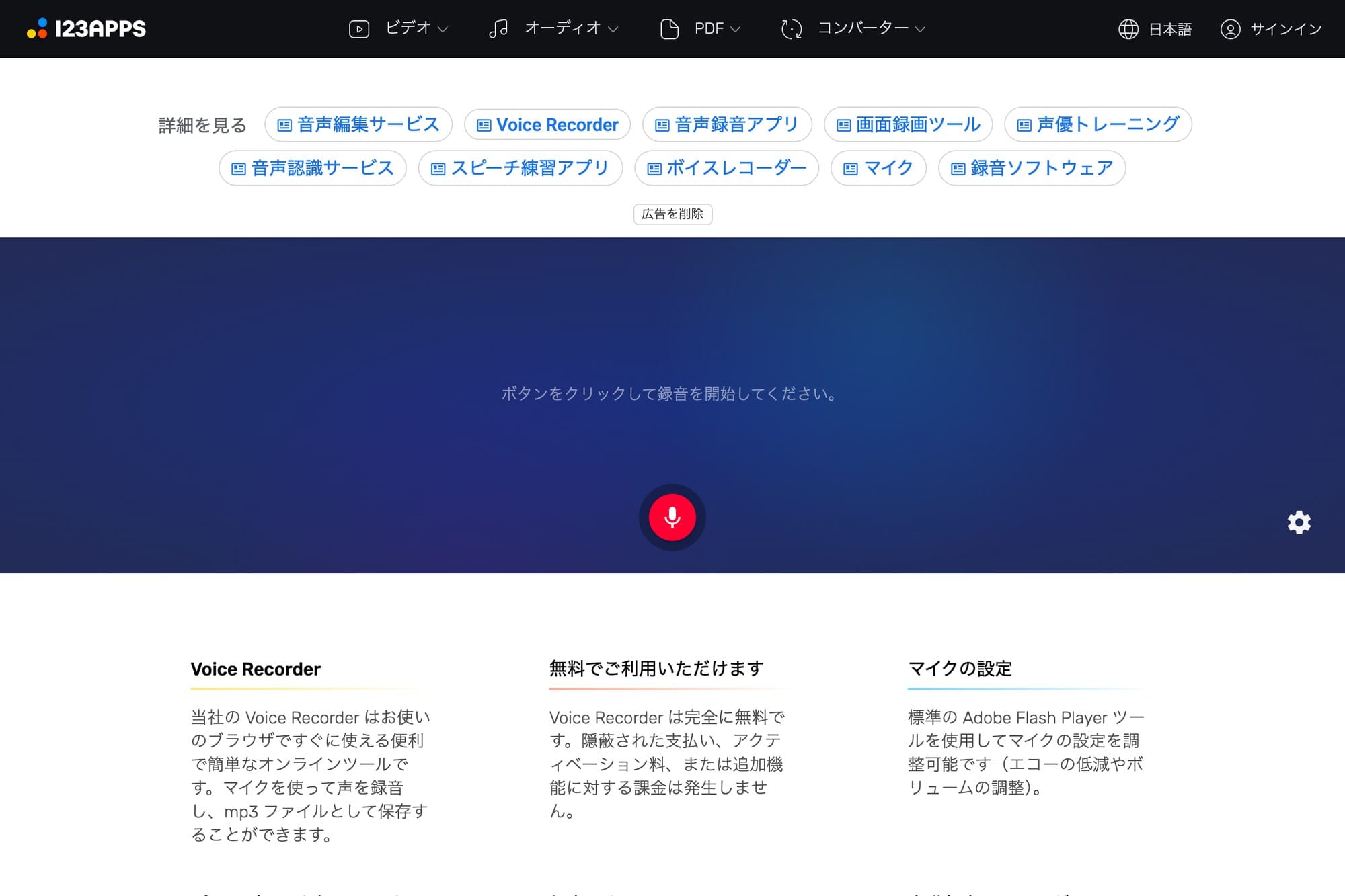
Task: Open recorder settings via the gear icon
Action: point(1299,522)
